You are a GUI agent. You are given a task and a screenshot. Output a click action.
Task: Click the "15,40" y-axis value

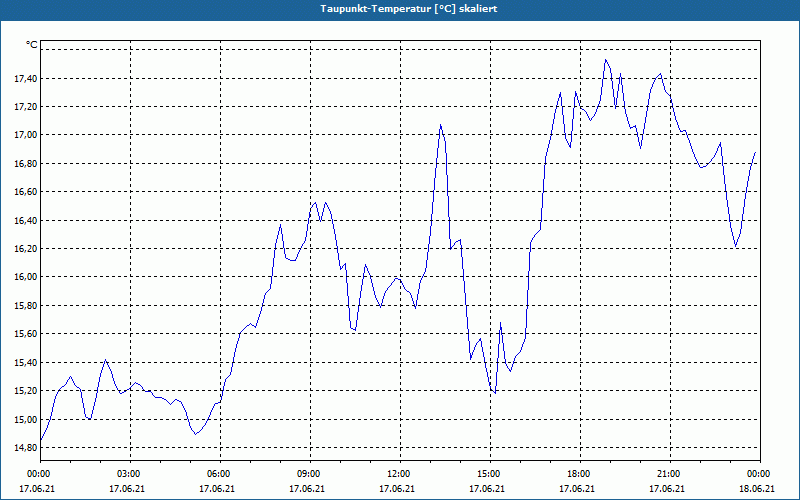(x=28, y=363)
